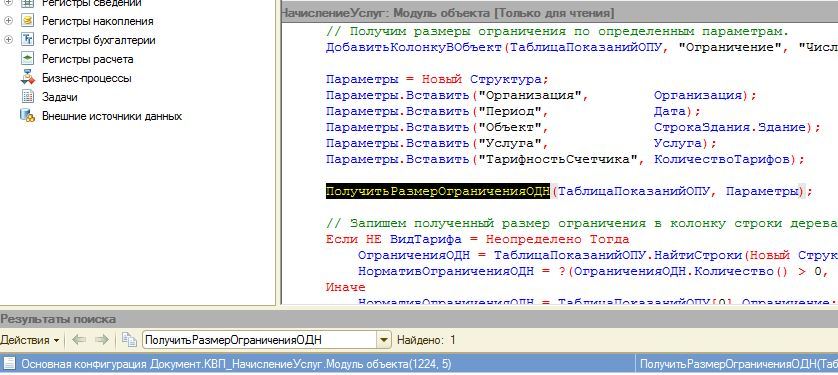This screenshot has height=375, width=838.
Task: Click the Задачи icon
Action: 27,97
